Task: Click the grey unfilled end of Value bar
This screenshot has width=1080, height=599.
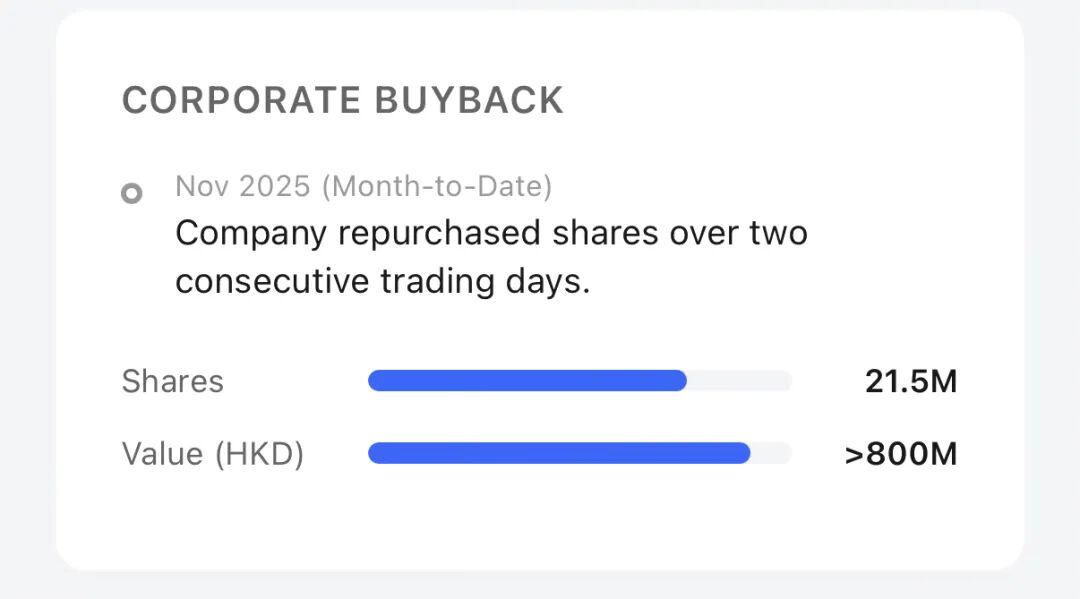Action: pyautogui.click(x=771, y=454)
